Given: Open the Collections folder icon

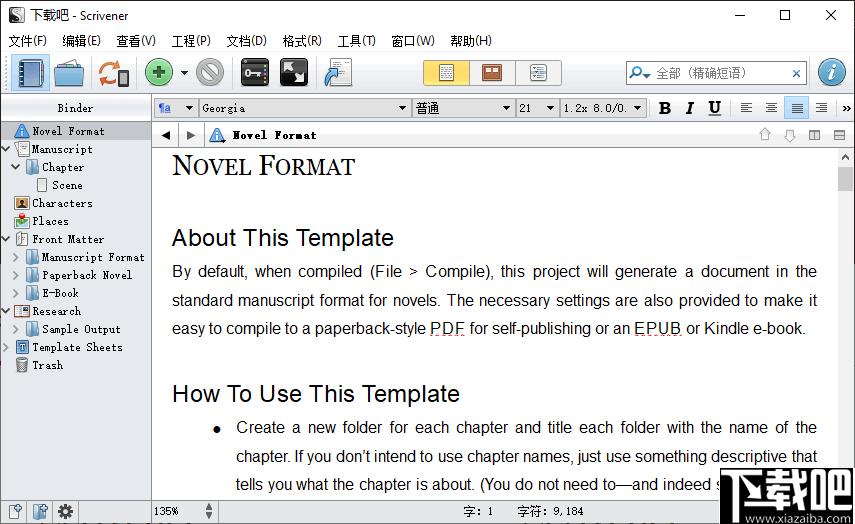Looking at the screenshot, I should (69, 73).
